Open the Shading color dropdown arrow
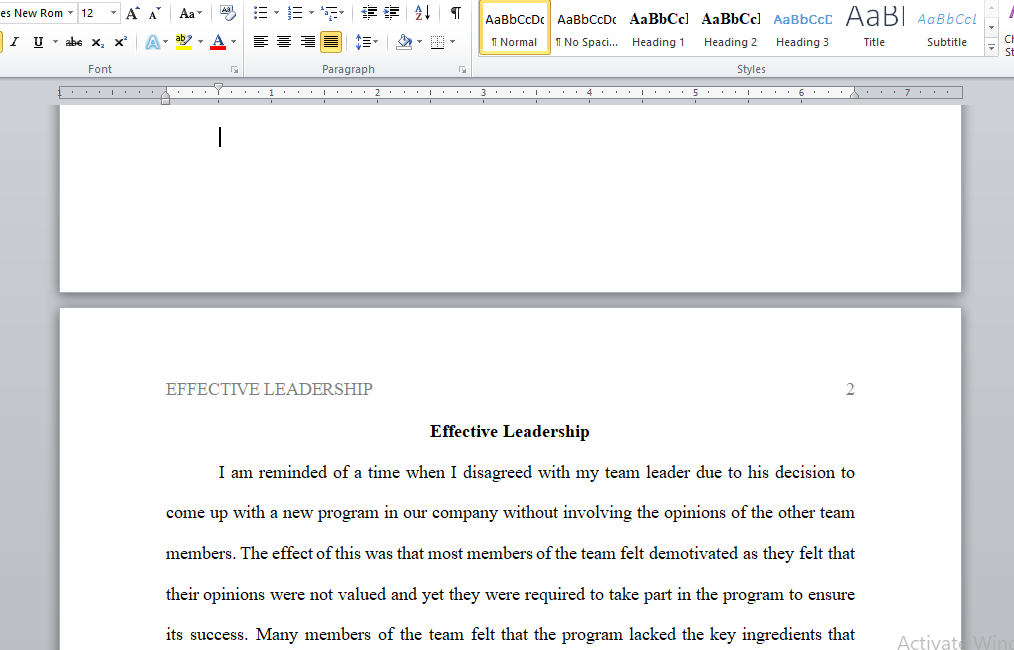 (420, 42)
